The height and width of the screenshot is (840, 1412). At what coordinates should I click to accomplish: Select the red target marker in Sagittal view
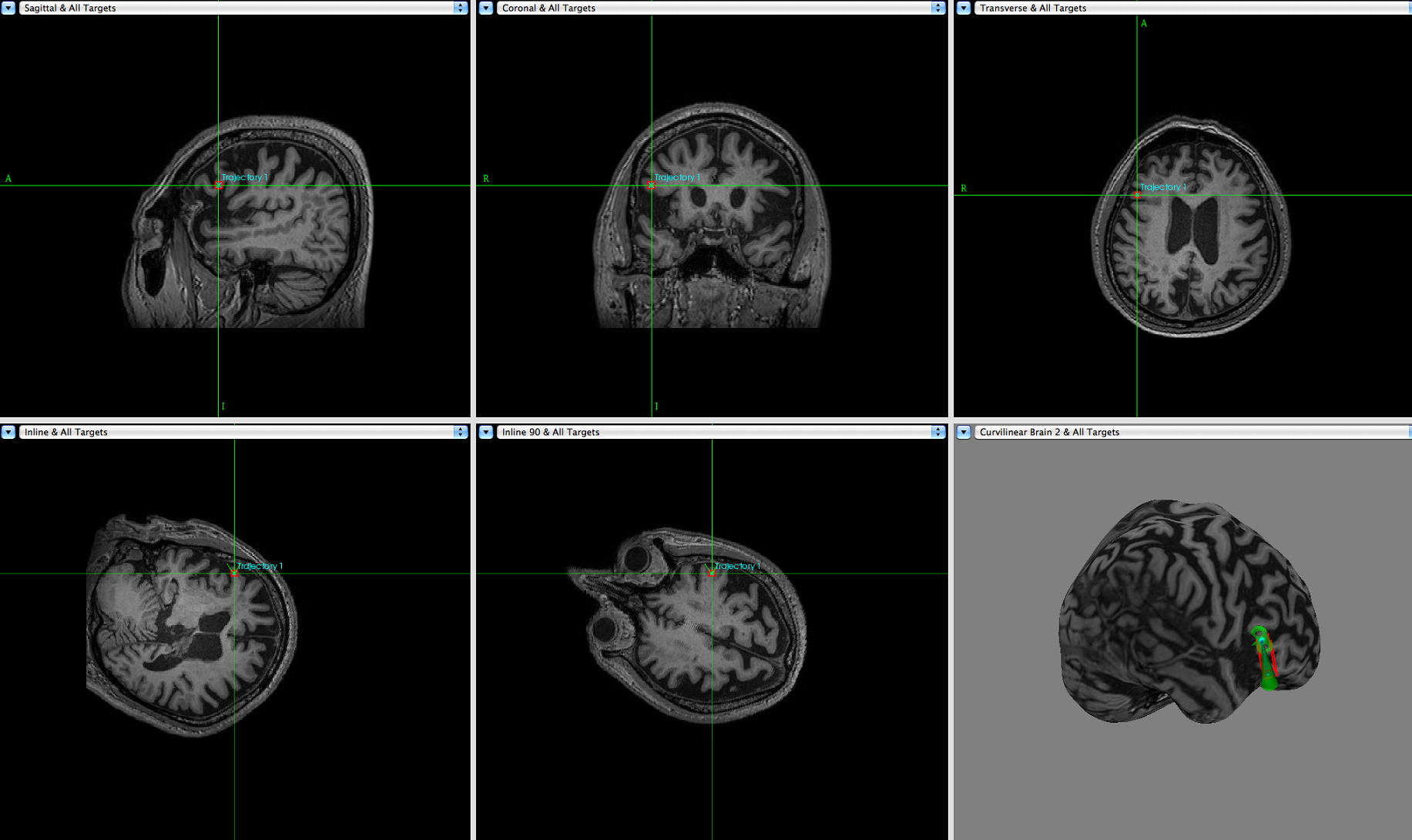click(219, 186)
